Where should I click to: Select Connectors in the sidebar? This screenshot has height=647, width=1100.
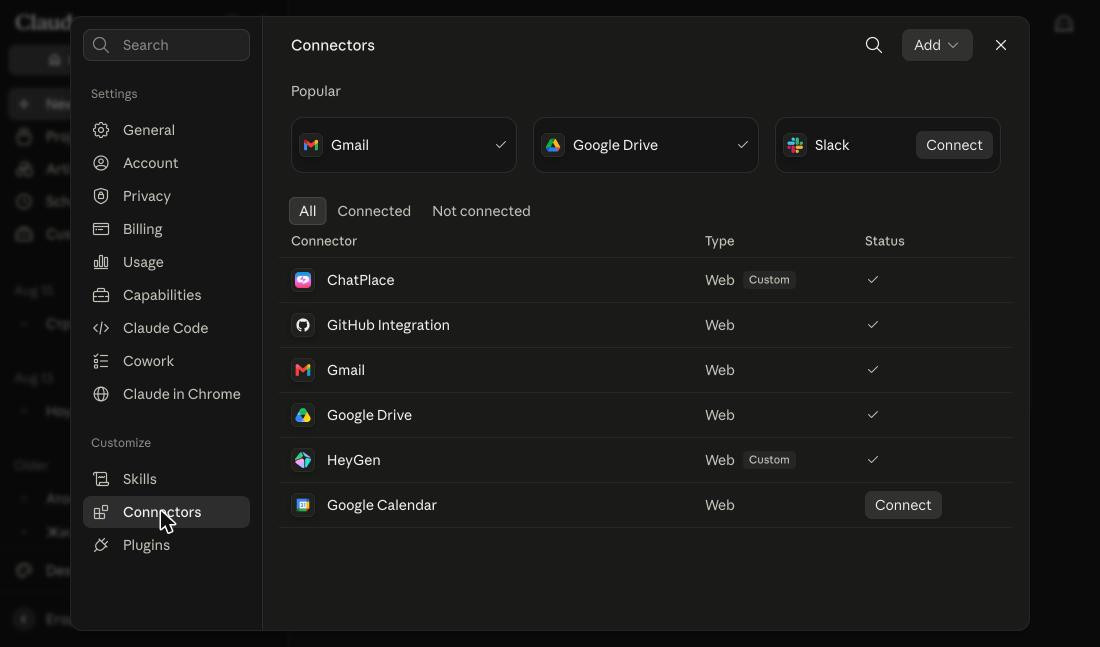166,512
